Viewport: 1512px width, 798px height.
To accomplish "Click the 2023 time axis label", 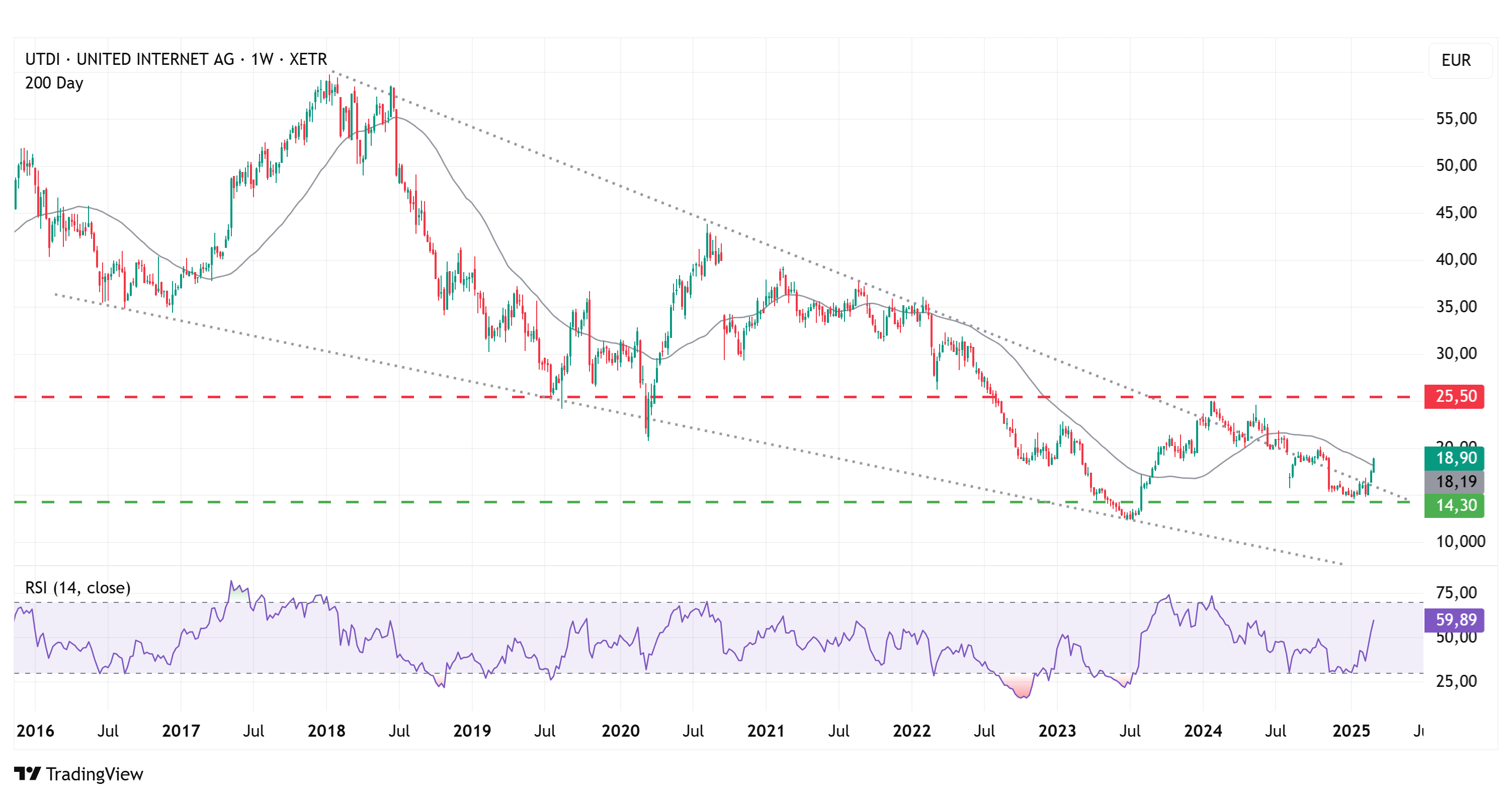I will coord(1057,731).
